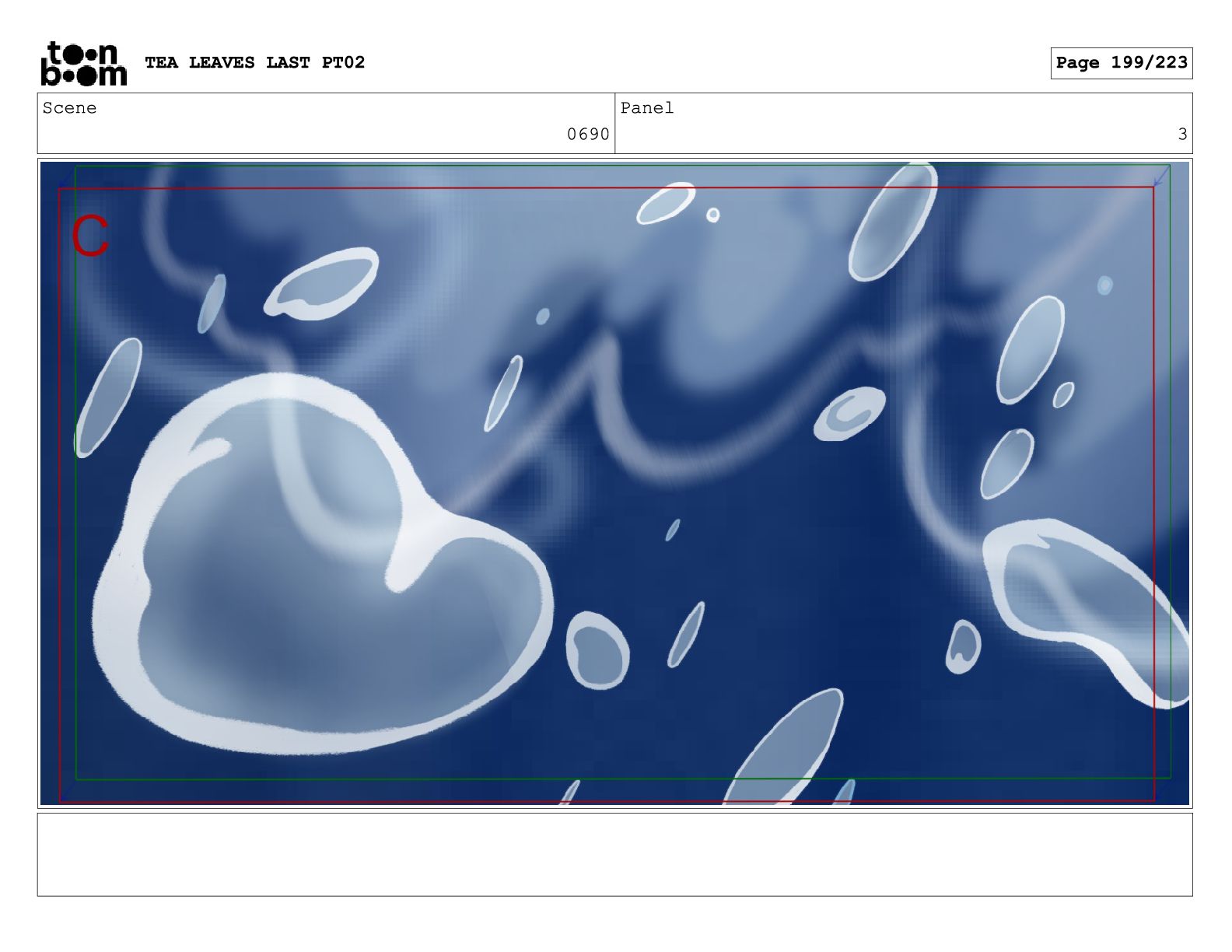This screenshot has height=952, width=1232.
Task: Click the storyboard panel artwork thumbnail
Action: pos(614,483)
